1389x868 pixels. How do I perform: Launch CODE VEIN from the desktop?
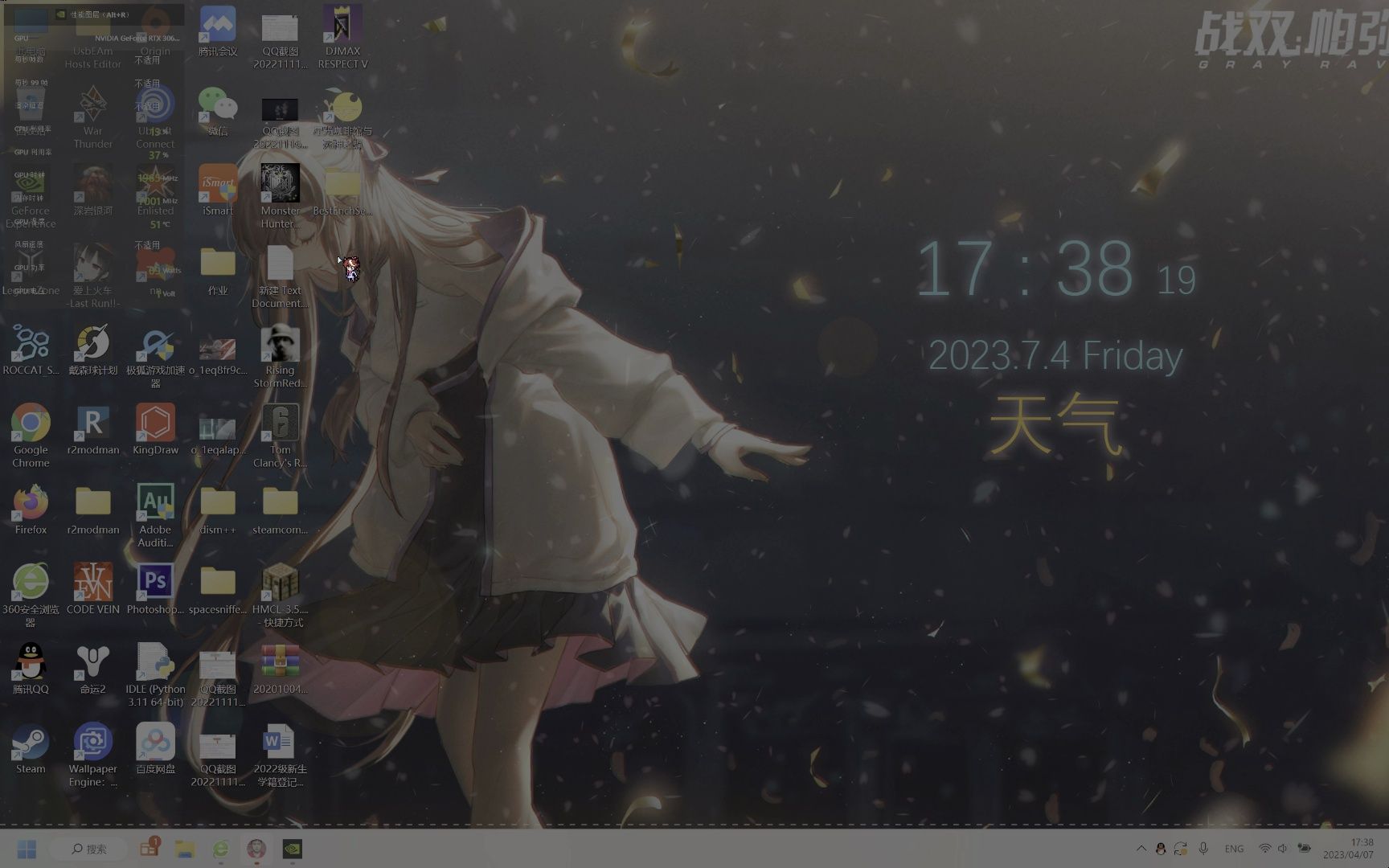click(92, 580)
